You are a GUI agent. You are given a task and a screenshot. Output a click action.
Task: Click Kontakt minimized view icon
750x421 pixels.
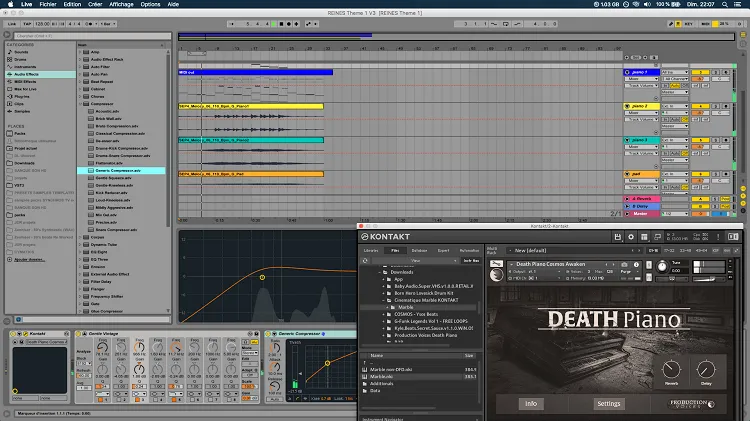point(658,237)
